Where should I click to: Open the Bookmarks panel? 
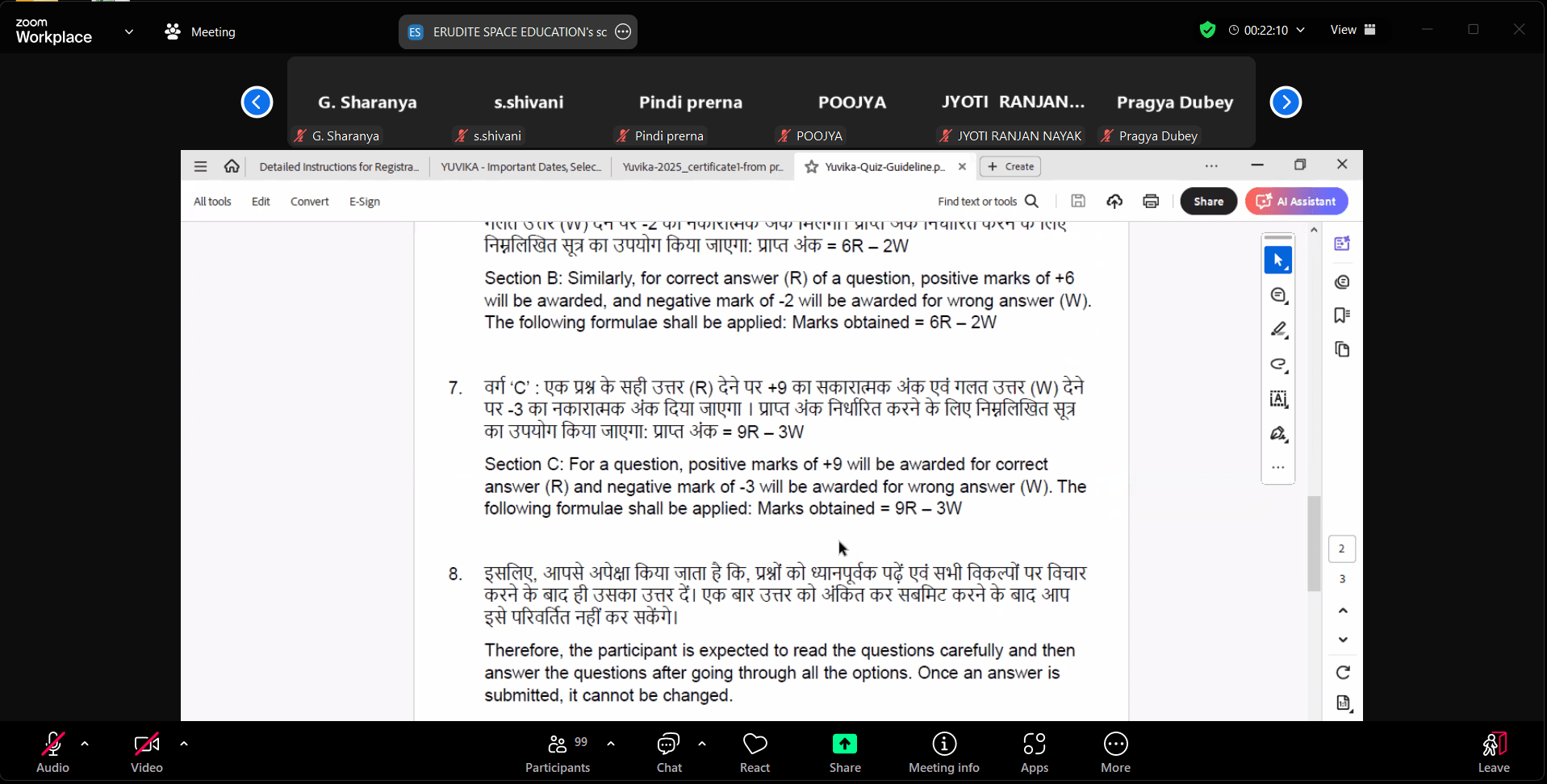tap(1342, 315)
